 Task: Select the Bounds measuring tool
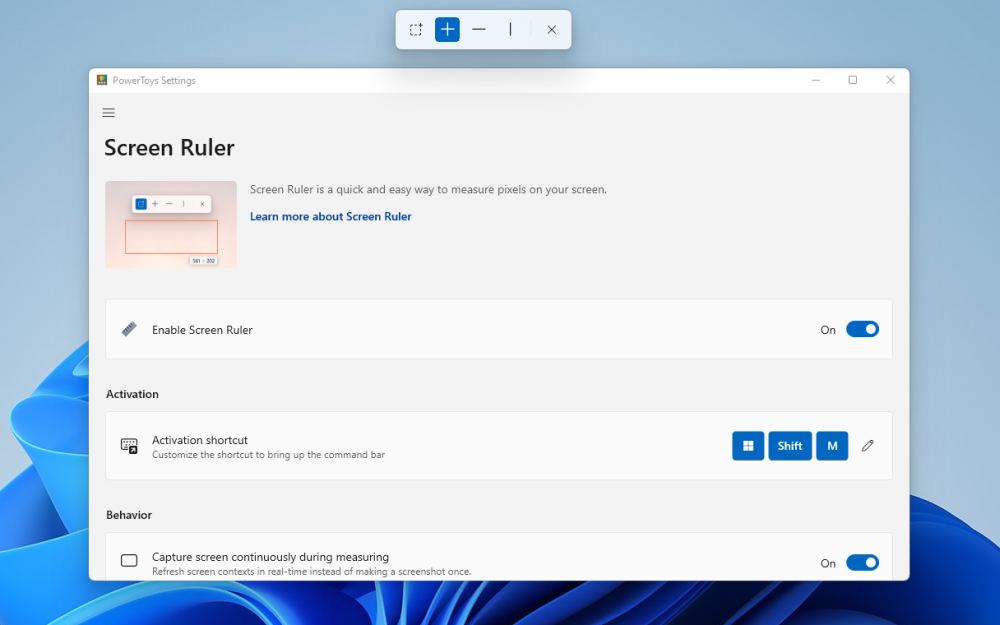point(416,30)
